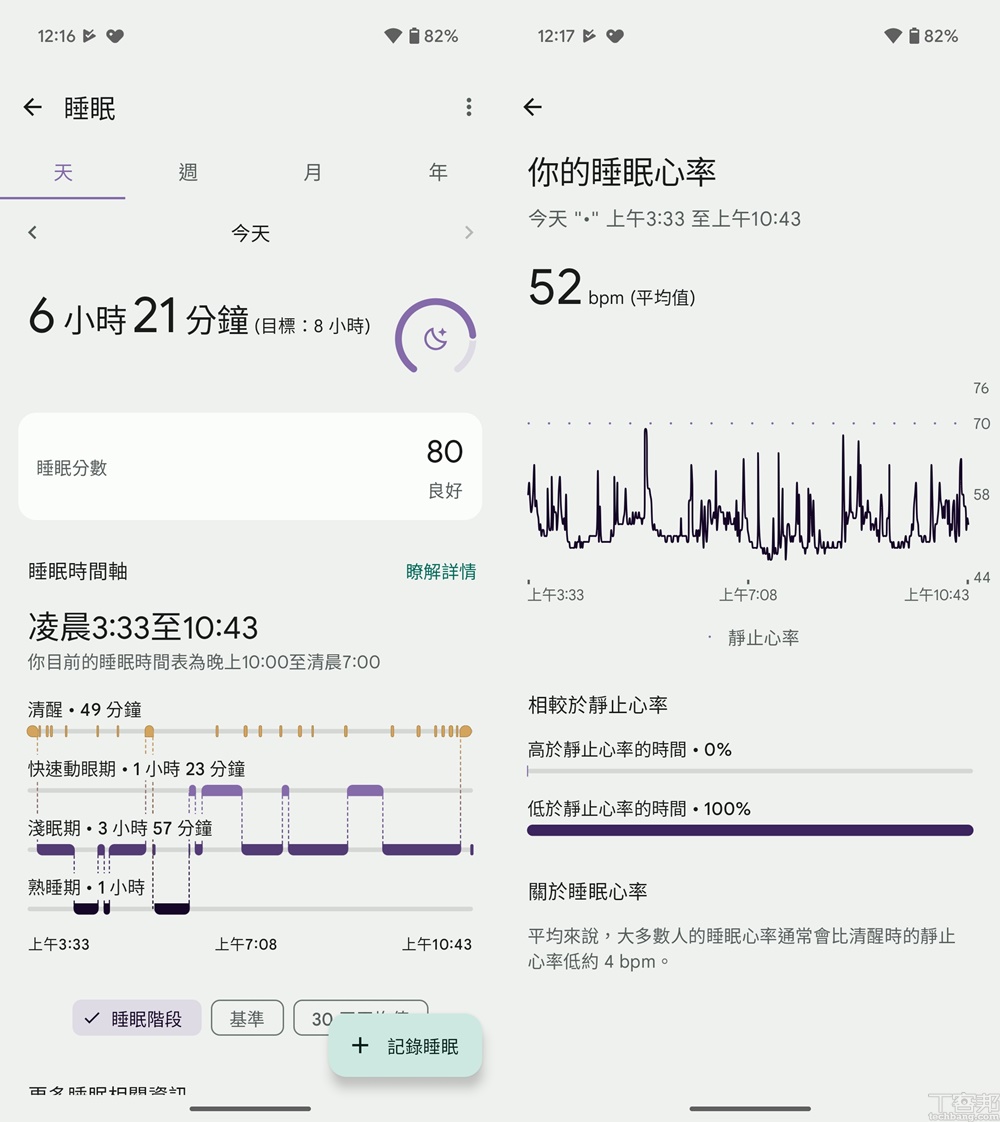The image size is (1000, 1122).
Task: Tap the 相較於靜止心率 heading
Action: pos(597,705)
